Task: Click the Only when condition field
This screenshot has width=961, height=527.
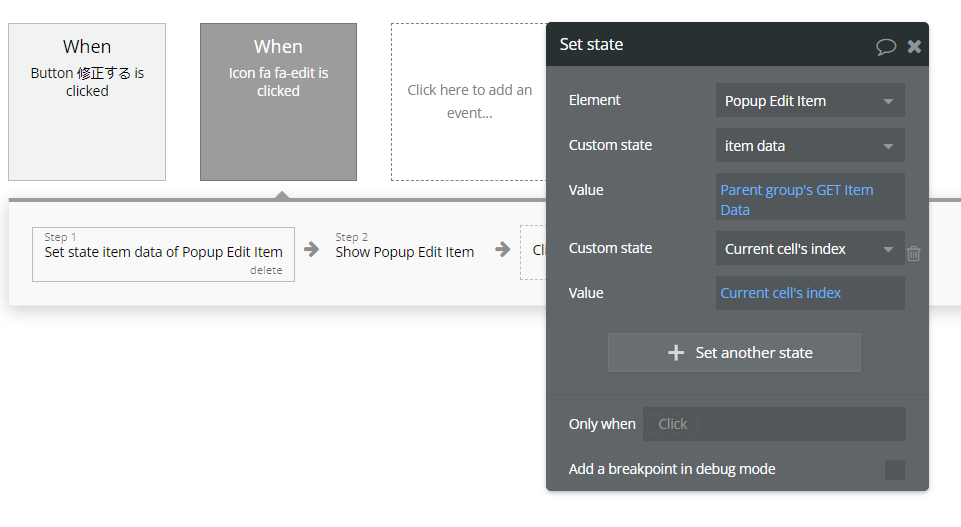Action: coord(774,424)
